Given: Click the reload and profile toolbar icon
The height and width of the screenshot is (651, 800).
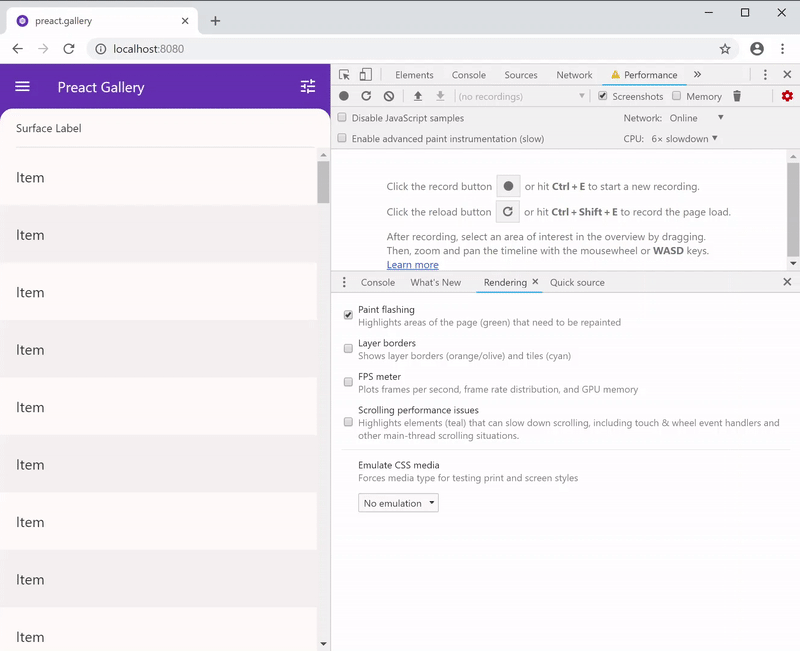Looking at the screenshot, I should (x=366, y=96).
